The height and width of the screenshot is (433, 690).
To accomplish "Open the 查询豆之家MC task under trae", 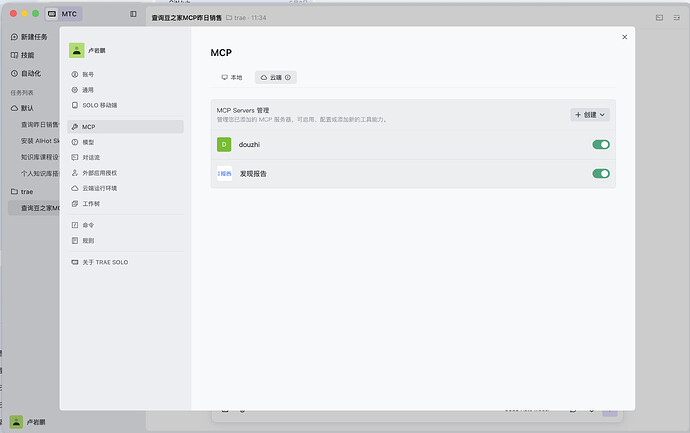I will coord(34,208).
